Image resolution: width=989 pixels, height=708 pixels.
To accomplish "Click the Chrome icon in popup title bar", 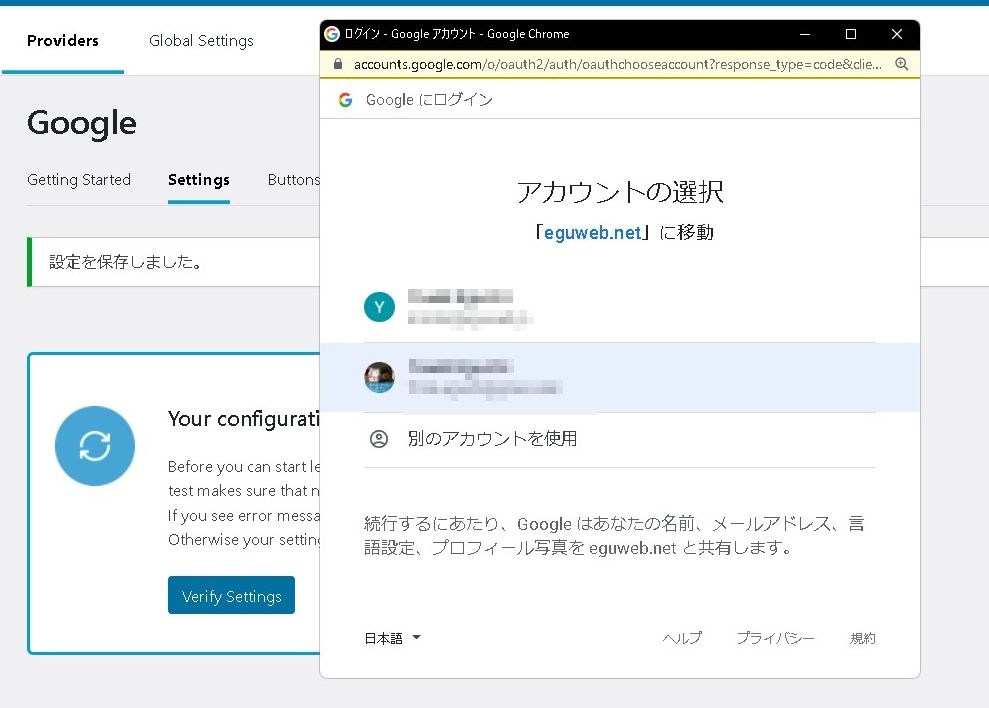I will (x=332, y=34).
